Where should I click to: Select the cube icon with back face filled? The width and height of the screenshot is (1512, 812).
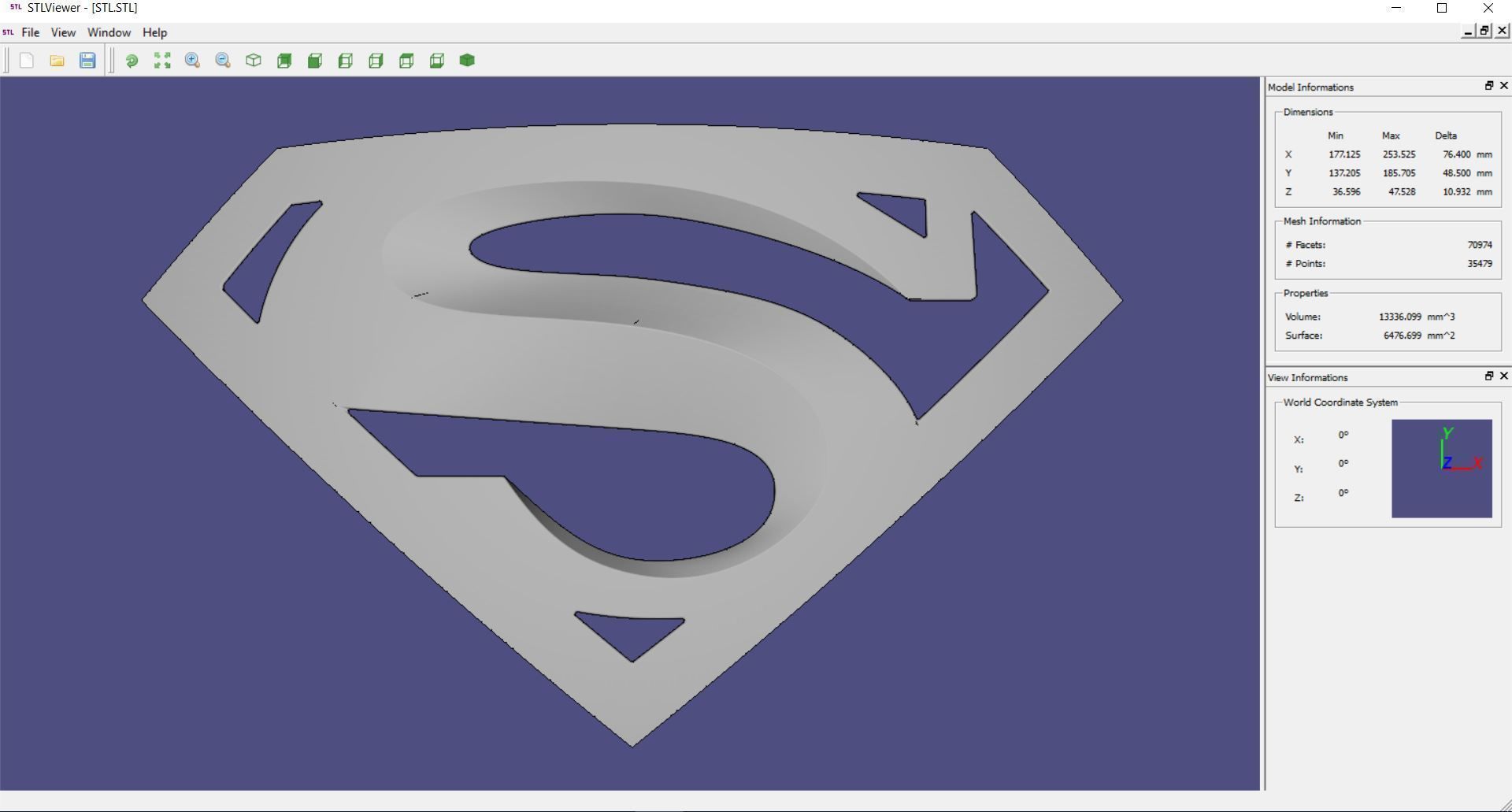(284, 61)
